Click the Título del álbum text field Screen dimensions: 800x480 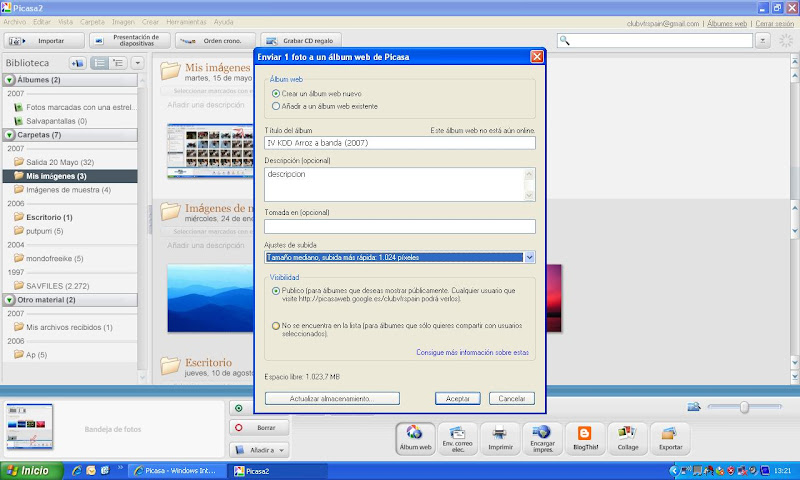400,143
